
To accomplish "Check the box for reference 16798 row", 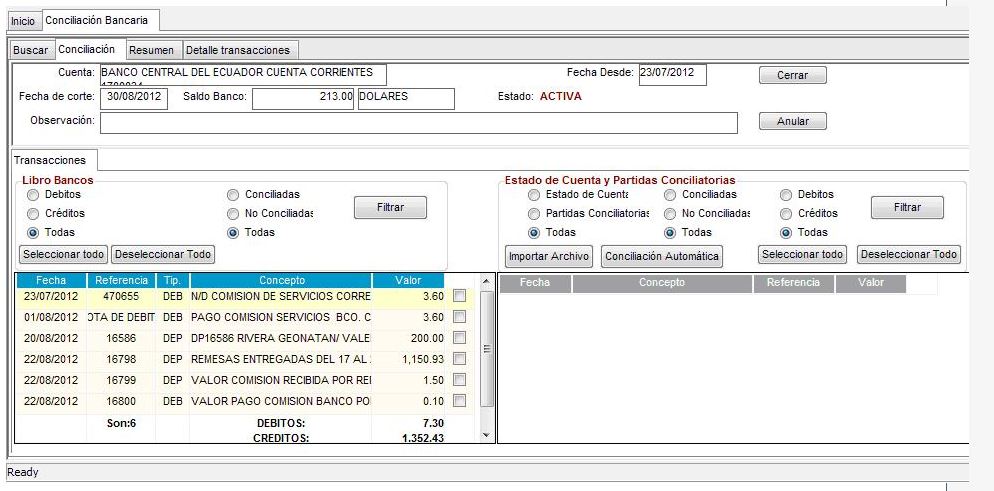I will pos(460,359).
